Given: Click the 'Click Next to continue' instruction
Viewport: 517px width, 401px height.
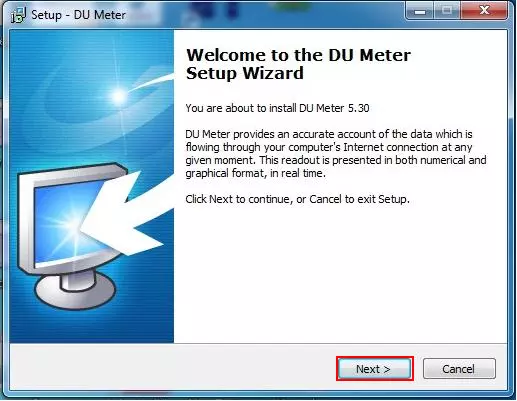Looking at the screenshot, I should 297,199.
